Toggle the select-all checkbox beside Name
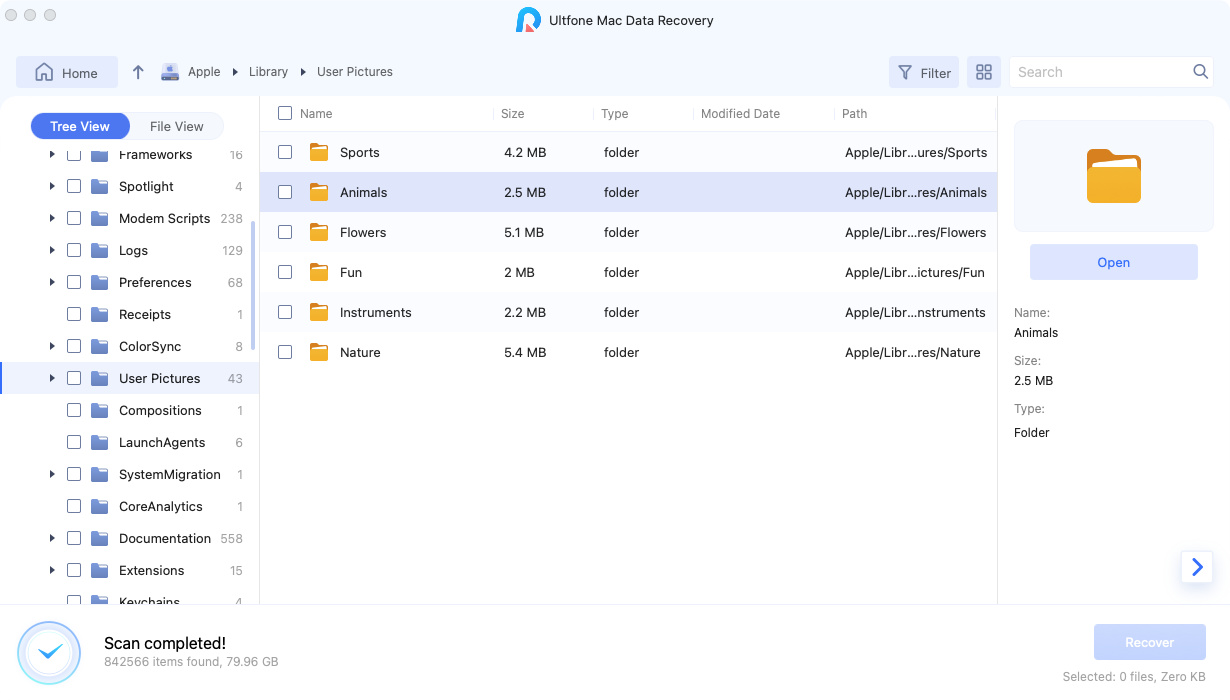The width and height of the screenshot is (1230, 700). 285,113
